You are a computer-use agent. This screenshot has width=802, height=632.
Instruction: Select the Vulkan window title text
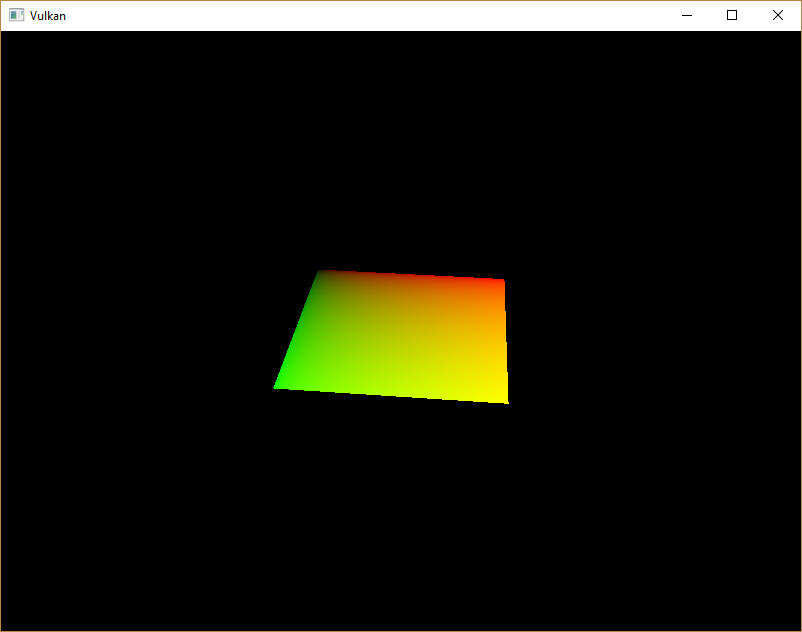pos(47,15)
